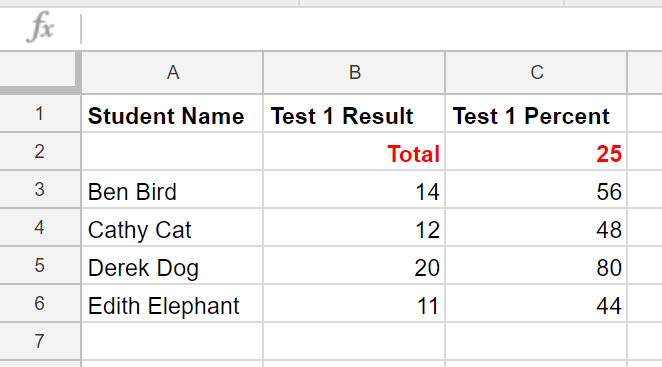
Task: Select row 1 header
Action: pos(40,114)
